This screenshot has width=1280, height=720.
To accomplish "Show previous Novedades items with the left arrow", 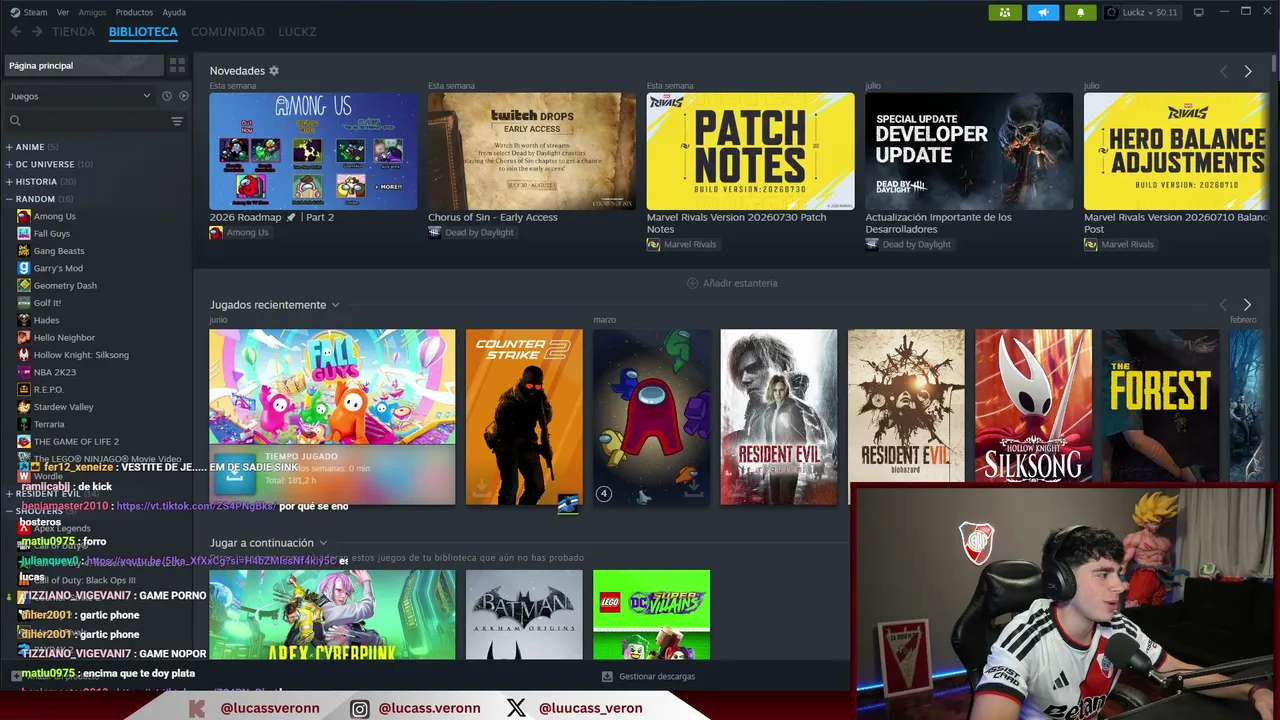I will click(x=1223, y=71).
